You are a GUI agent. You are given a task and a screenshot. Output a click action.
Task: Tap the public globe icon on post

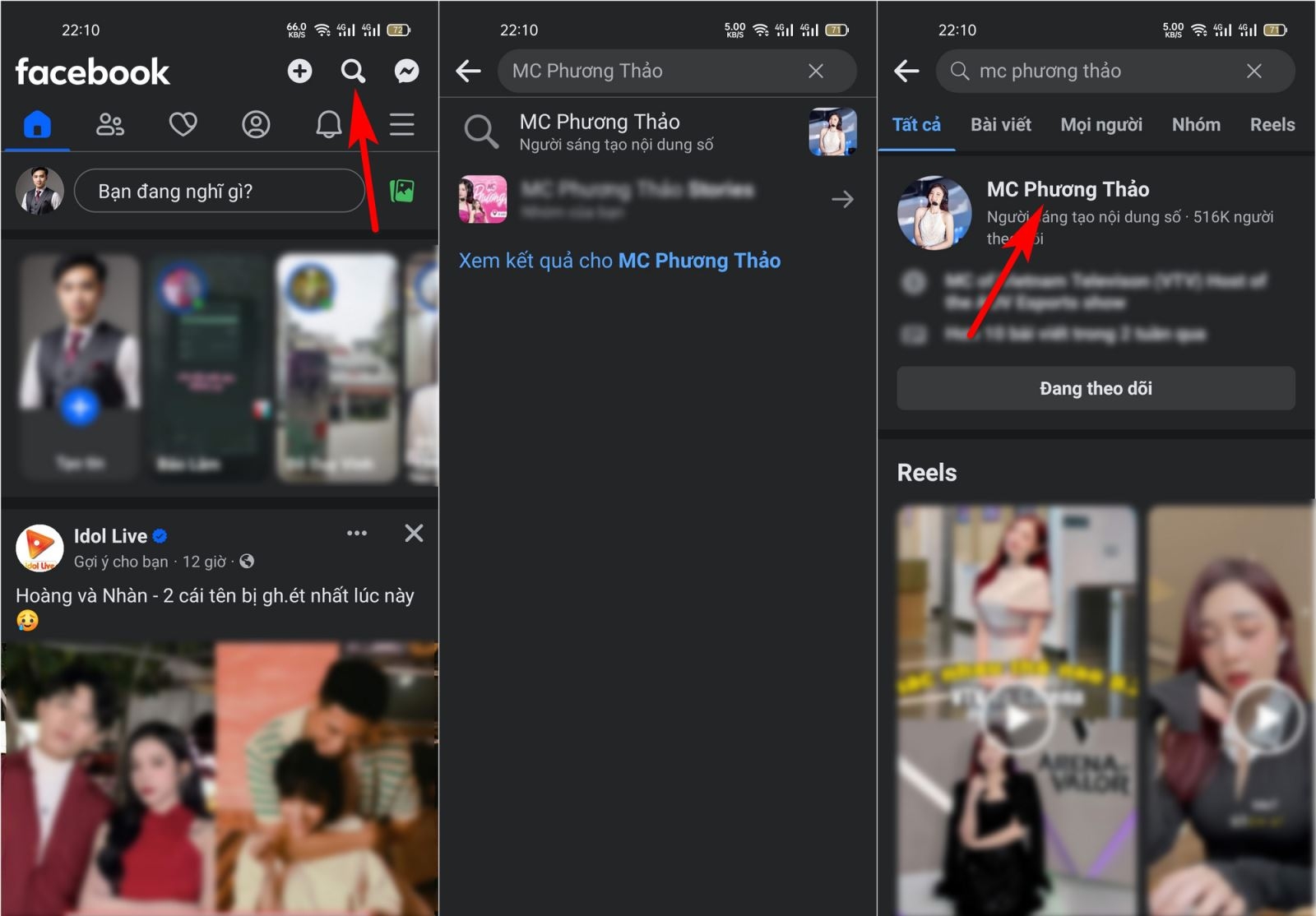click(x=247, y=562)
